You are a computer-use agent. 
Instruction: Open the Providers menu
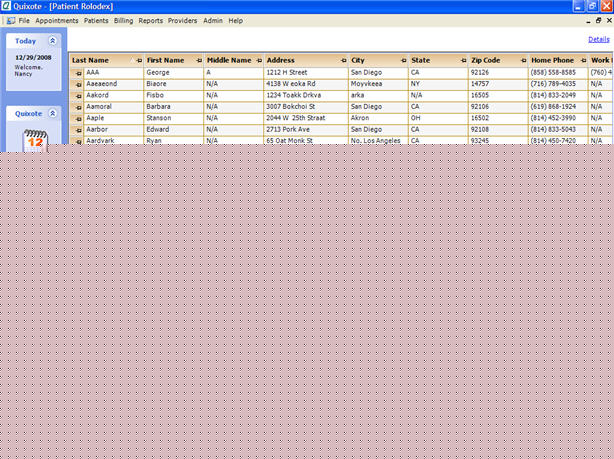pyautogui.click(x=182, y=21)
